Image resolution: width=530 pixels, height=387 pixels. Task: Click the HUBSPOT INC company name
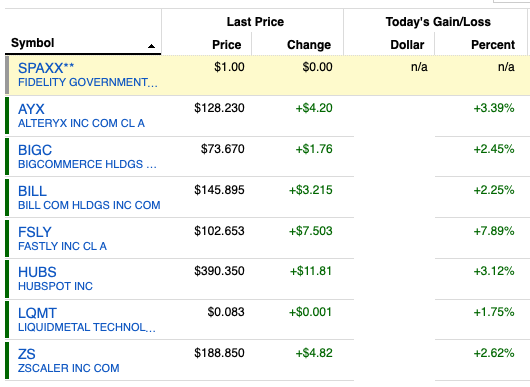pos(55,286)
